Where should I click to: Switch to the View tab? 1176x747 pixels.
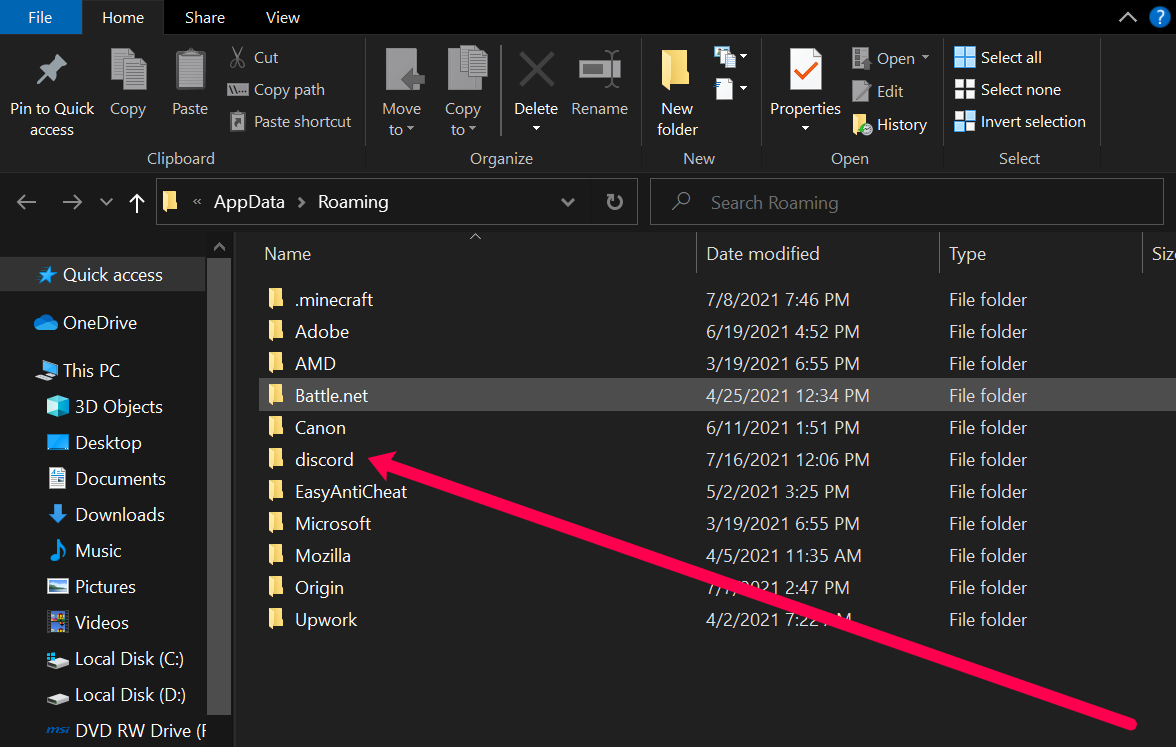(283, 17)
